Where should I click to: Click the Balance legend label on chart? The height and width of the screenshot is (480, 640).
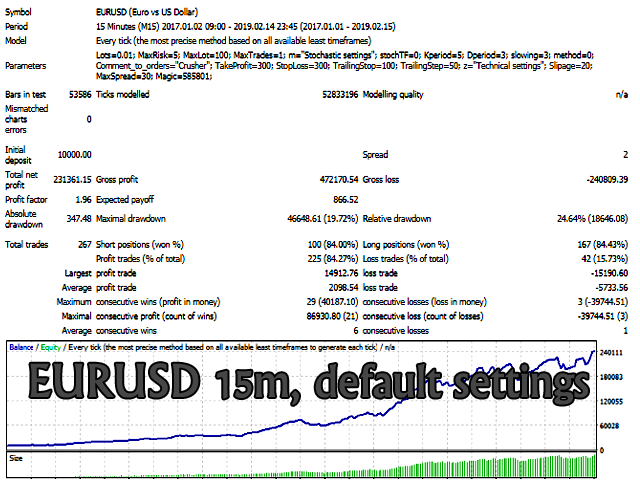21,346
